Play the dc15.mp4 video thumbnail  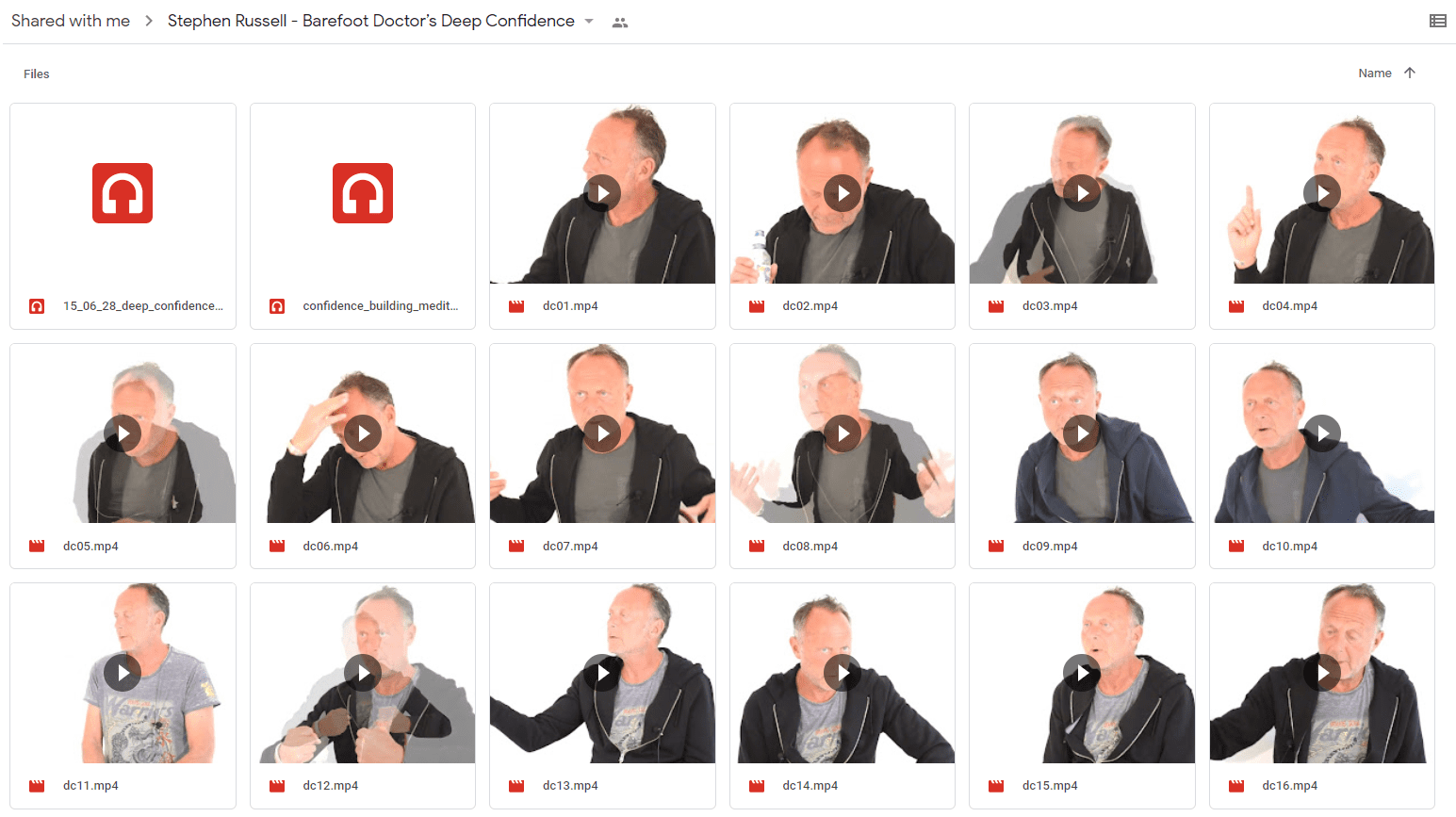tap(1082, 673)
